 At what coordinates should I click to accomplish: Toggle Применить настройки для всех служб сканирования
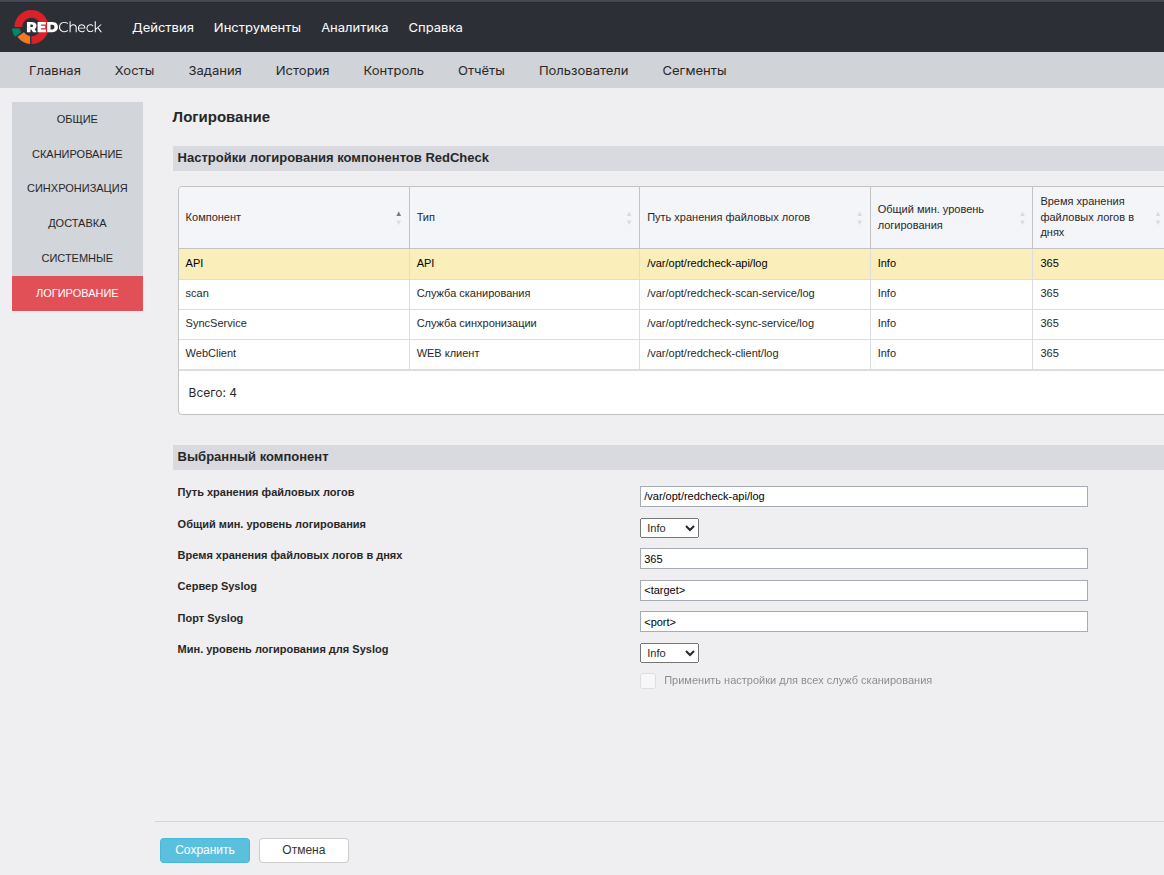tap(648, 681)
